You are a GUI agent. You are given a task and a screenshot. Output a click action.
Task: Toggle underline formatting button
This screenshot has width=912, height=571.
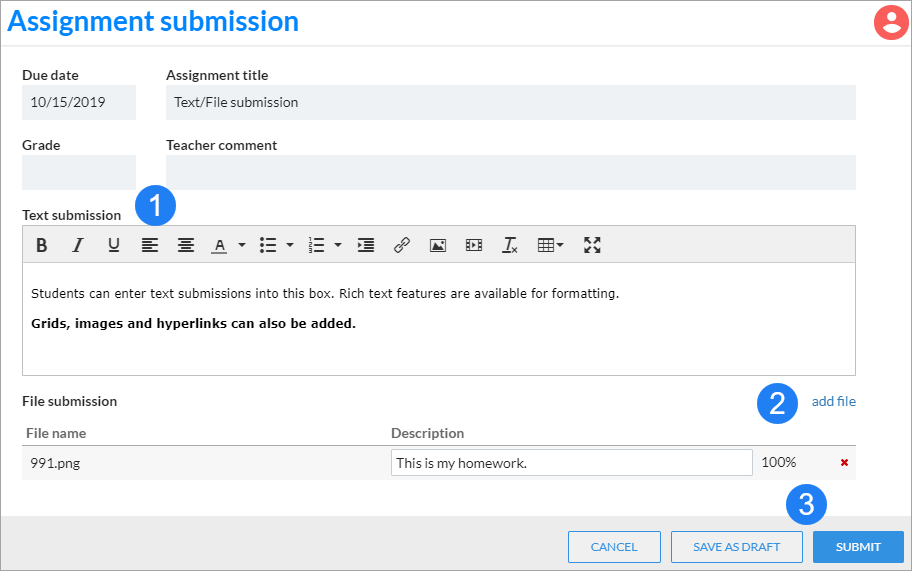tap(114, 245)
